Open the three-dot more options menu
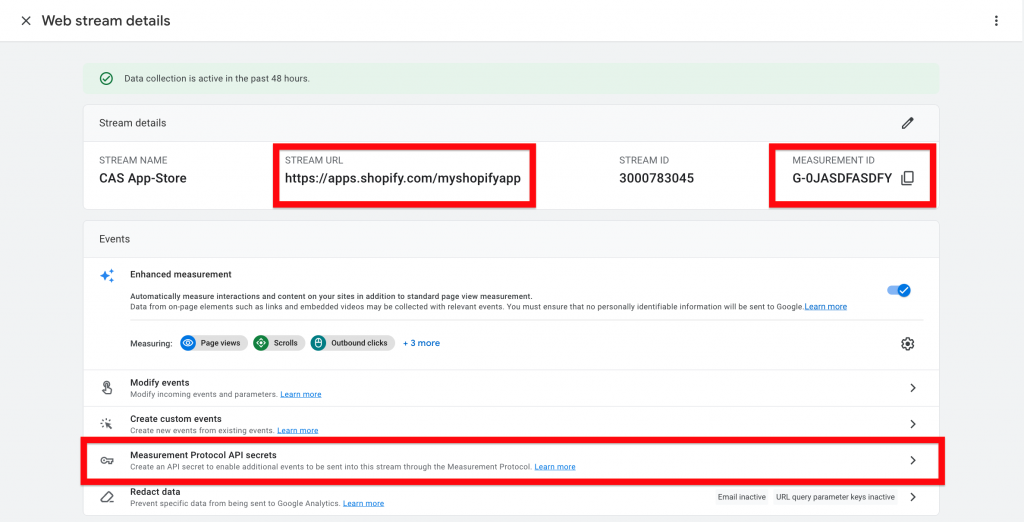This screenshot has height=522, width=1024. [x=996, y=21]
